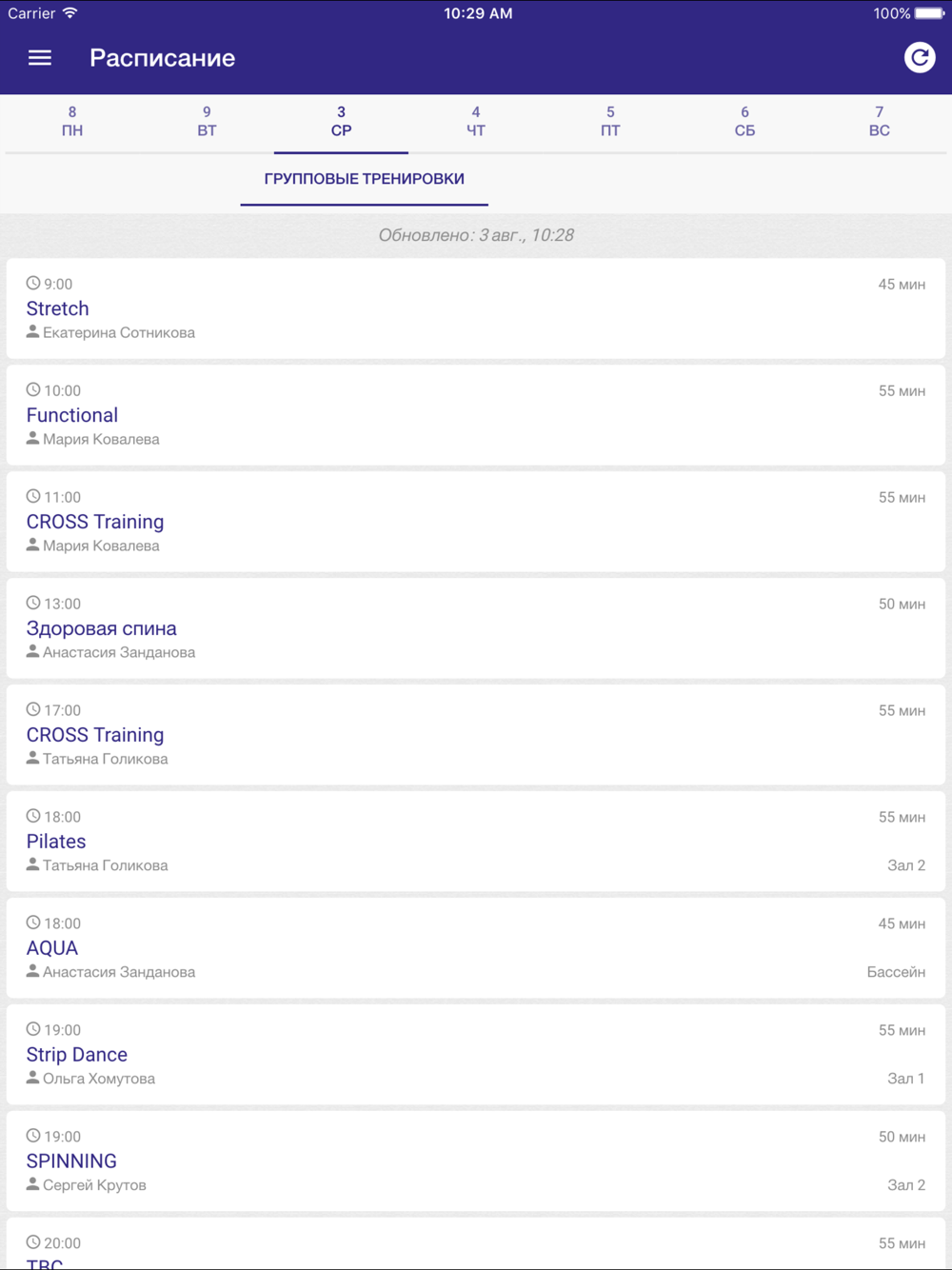Click trainer icon in the Functional row
Image resolution: width=952 pixels, height=1270 pixels.
32,438
